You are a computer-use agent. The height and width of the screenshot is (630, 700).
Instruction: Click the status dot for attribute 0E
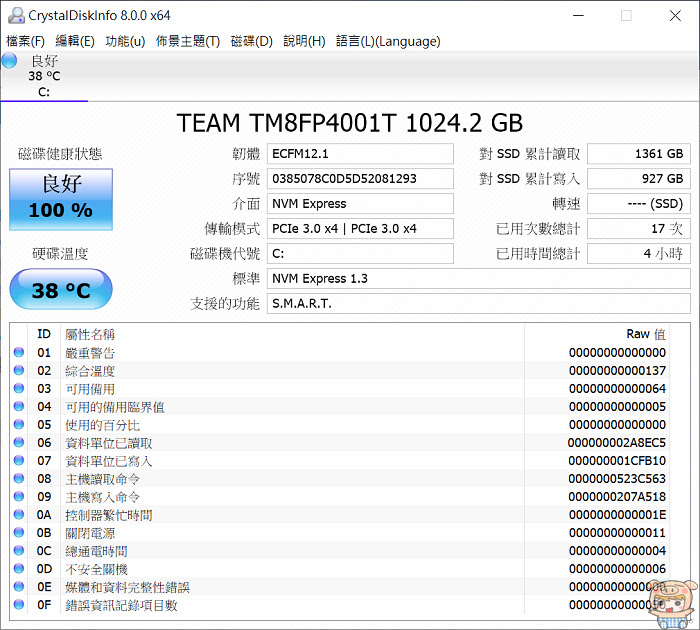[x=19, y=586]
